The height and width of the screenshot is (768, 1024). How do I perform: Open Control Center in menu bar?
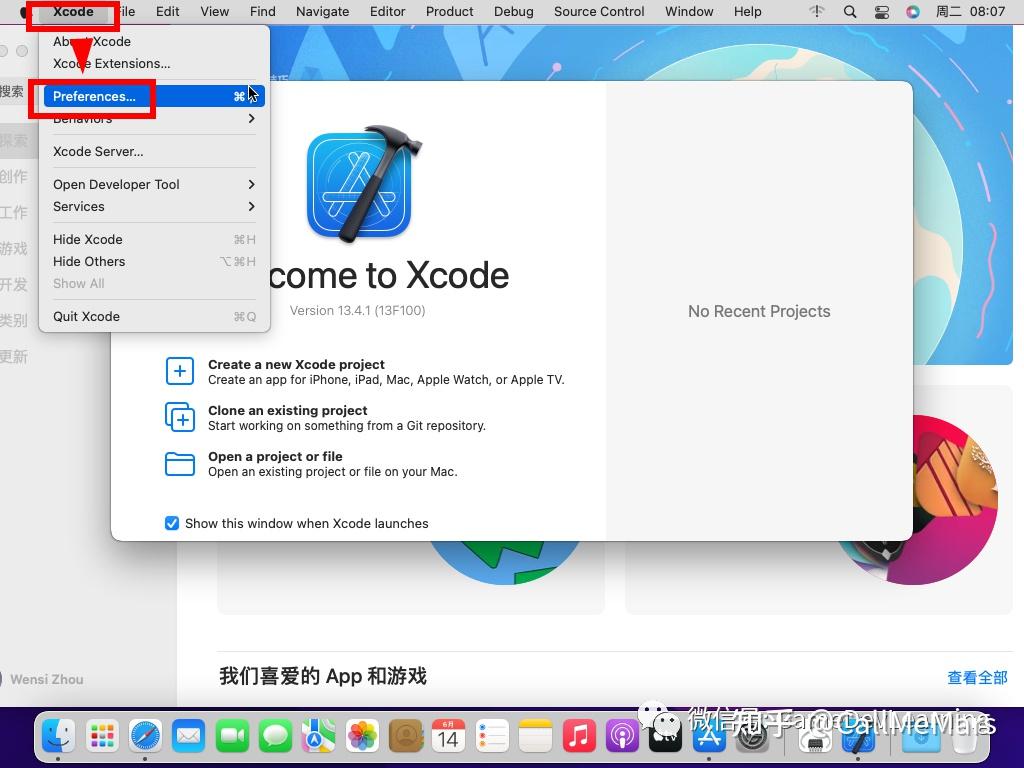point(882,12)
